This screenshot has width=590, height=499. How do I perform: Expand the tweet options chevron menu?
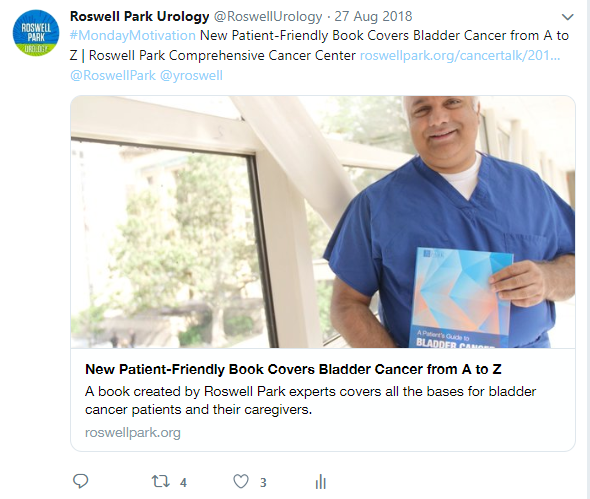click(567, 17)
